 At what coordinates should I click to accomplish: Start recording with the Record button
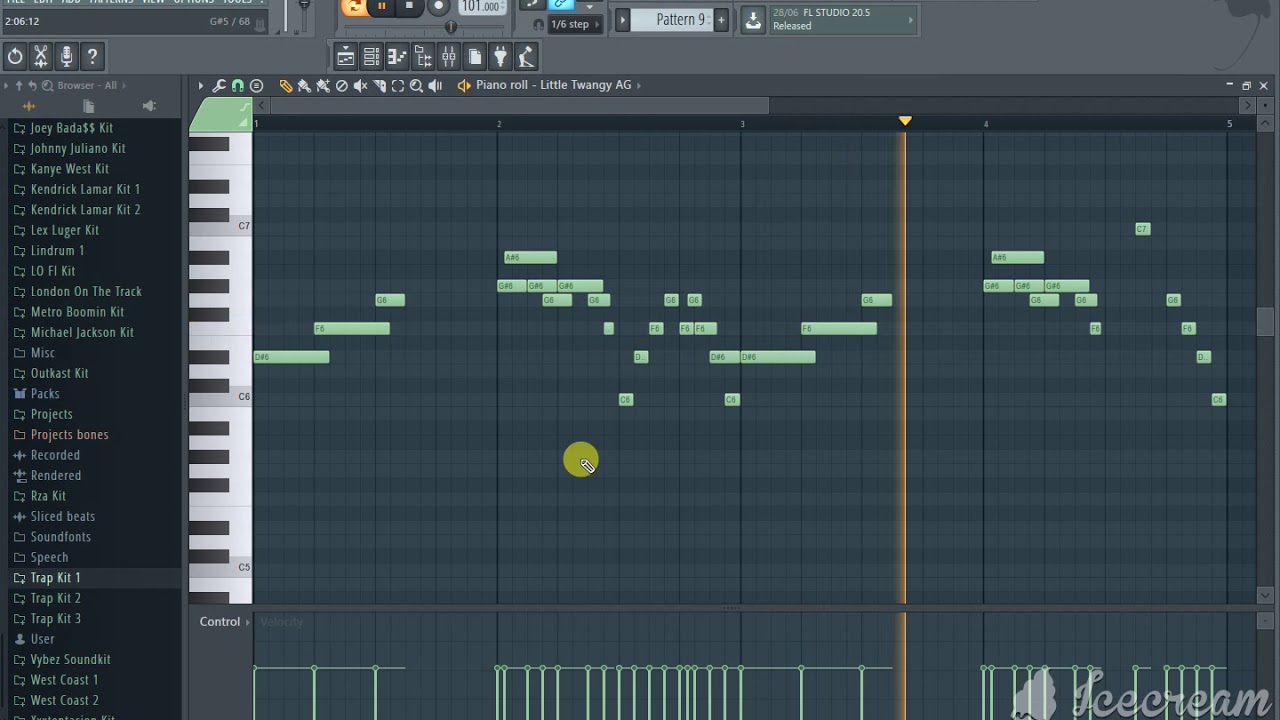438,7
